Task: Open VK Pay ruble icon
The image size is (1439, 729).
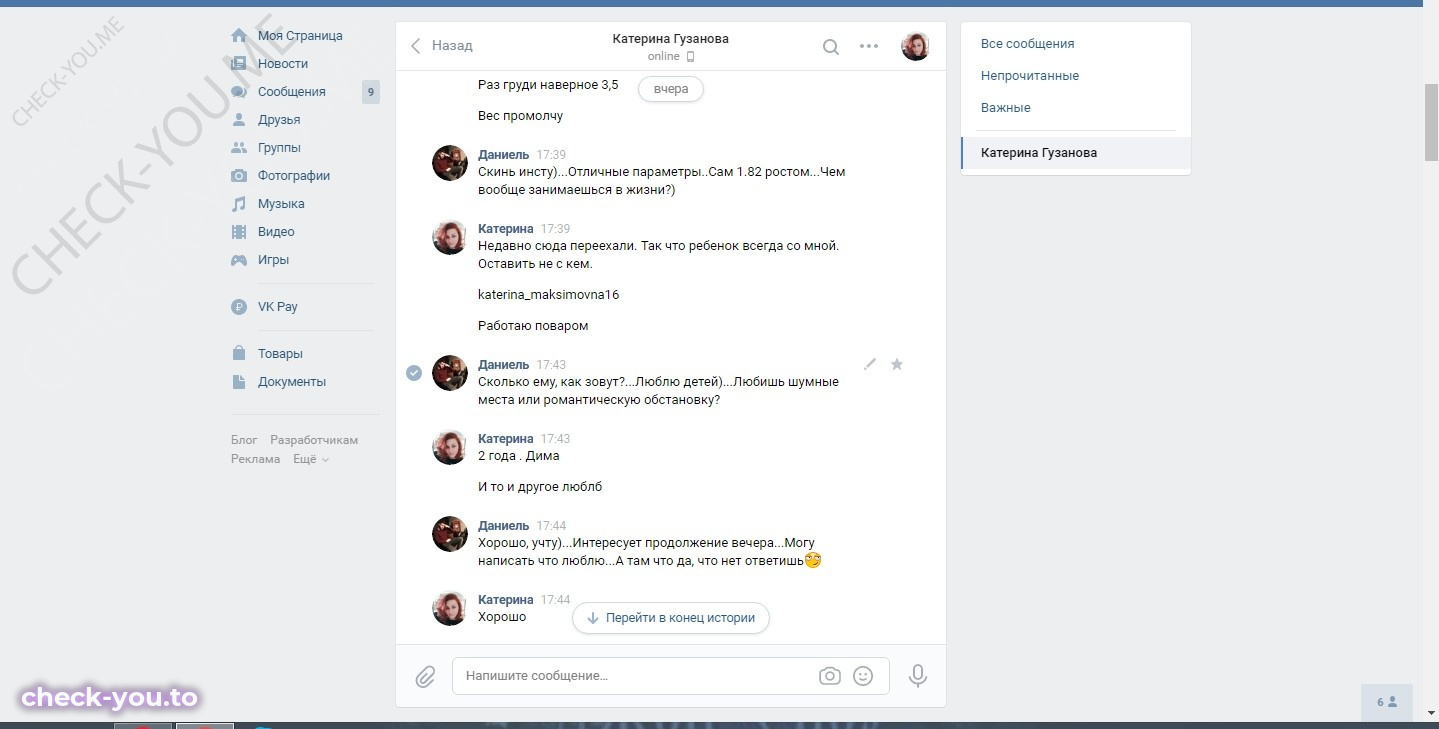Action: pos(239,307)
